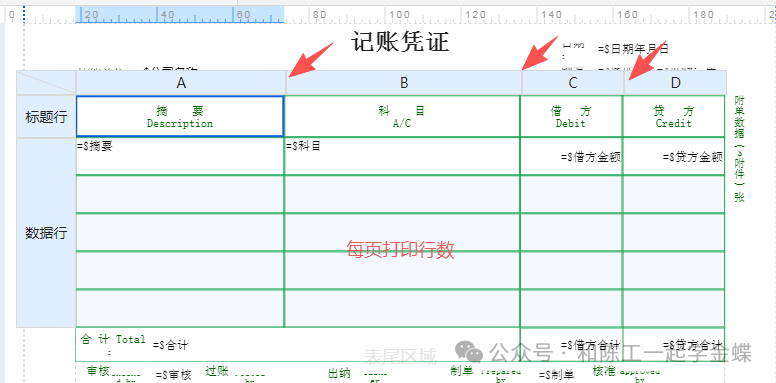Click the =$审核 field
This screenshot has width=776, height=383.
pyautogui.click(x=174, y=376)
